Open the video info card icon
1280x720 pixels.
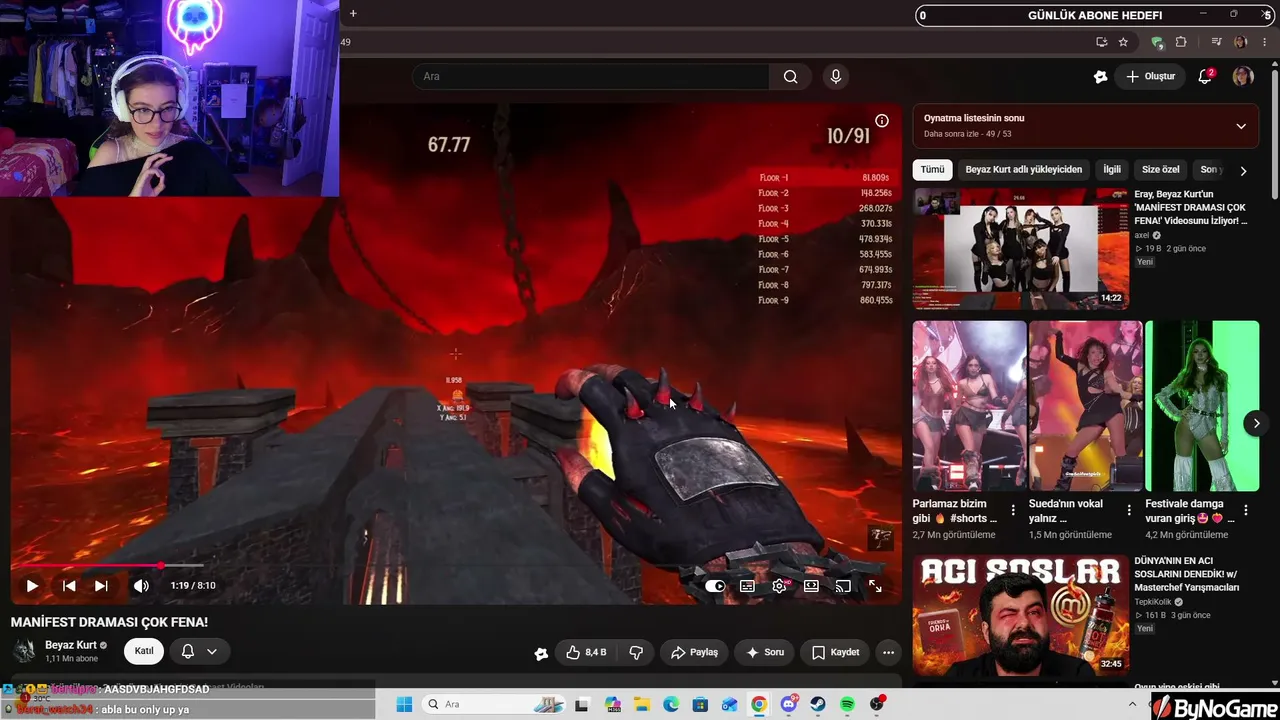point(882,121)
